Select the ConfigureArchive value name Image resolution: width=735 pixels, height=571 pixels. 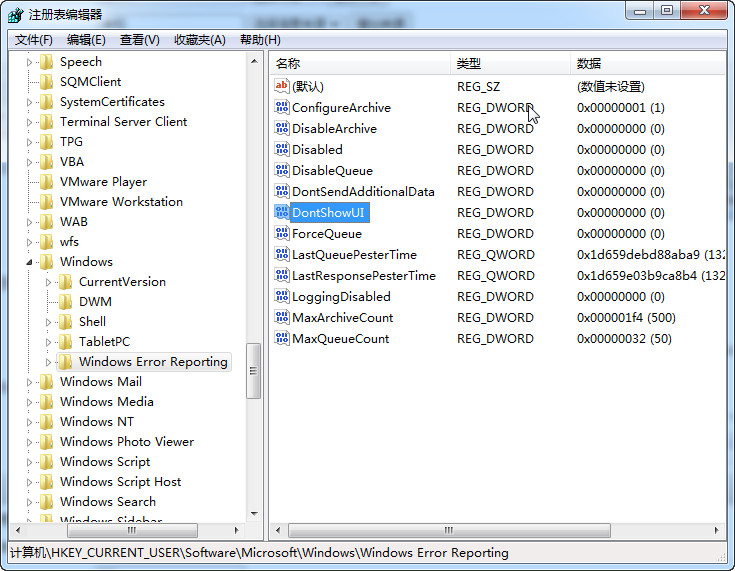[341, 108]
